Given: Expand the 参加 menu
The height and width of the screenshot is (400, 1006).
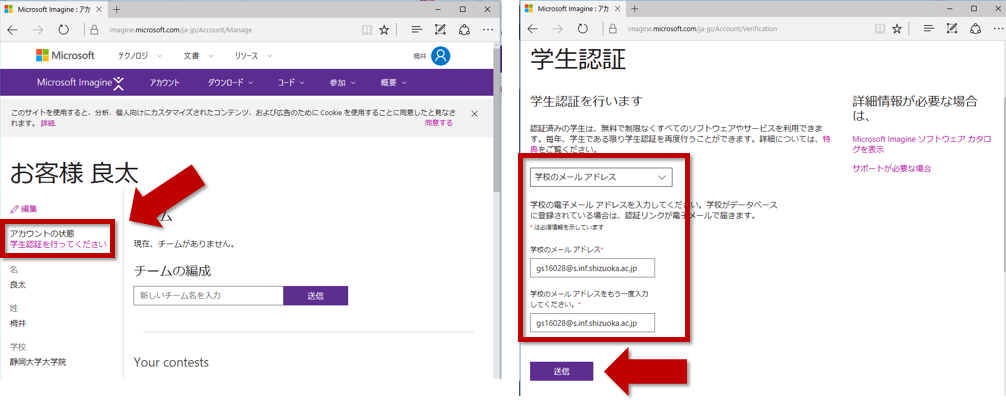Looking at the screenshot, I should pyautogui.click(x=342, y=83).
